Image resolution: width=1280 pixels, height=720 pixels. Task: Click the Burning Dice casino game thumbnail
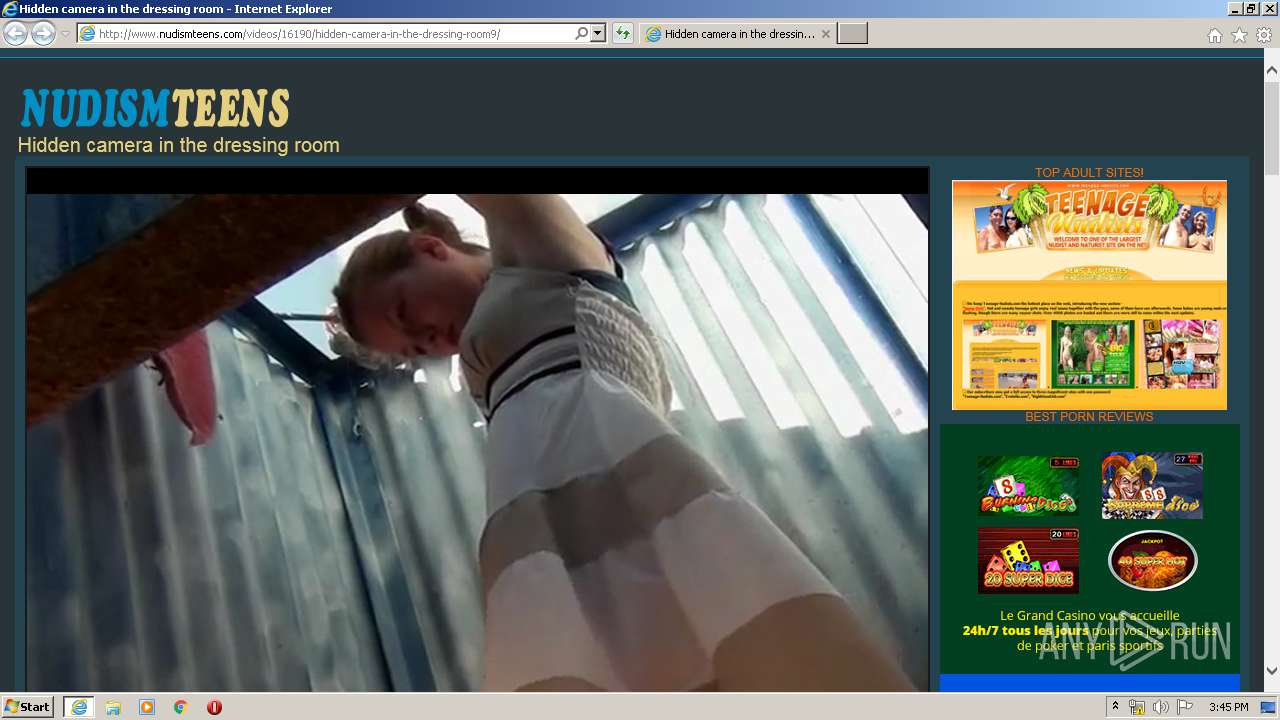1028,486
